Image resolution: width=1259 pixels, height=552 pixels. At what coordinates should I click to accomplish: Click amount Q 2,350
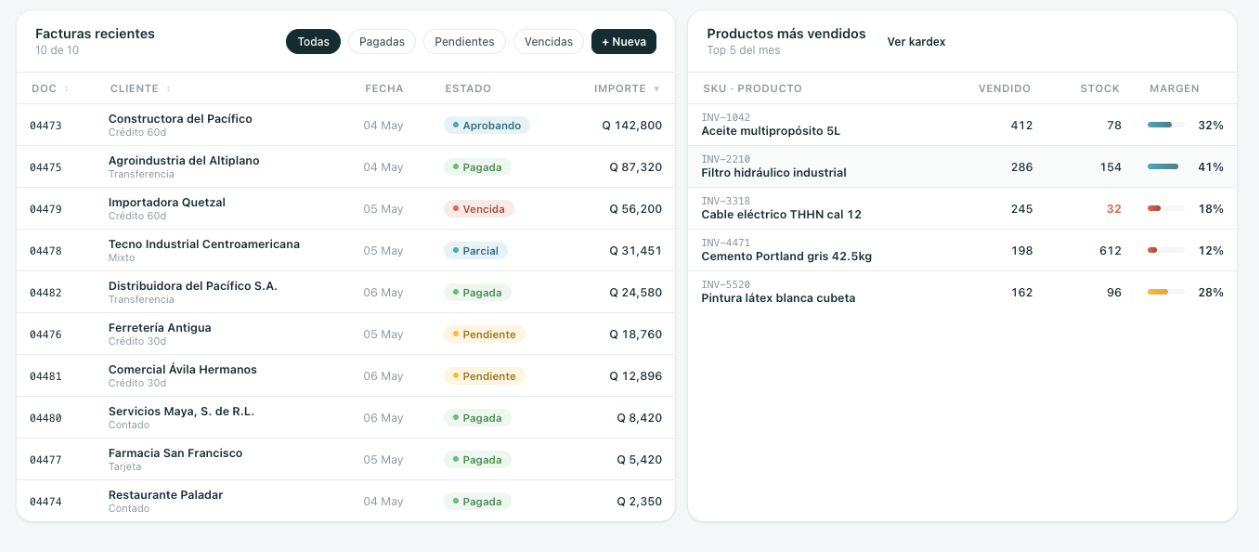click(x=639, y=501)
